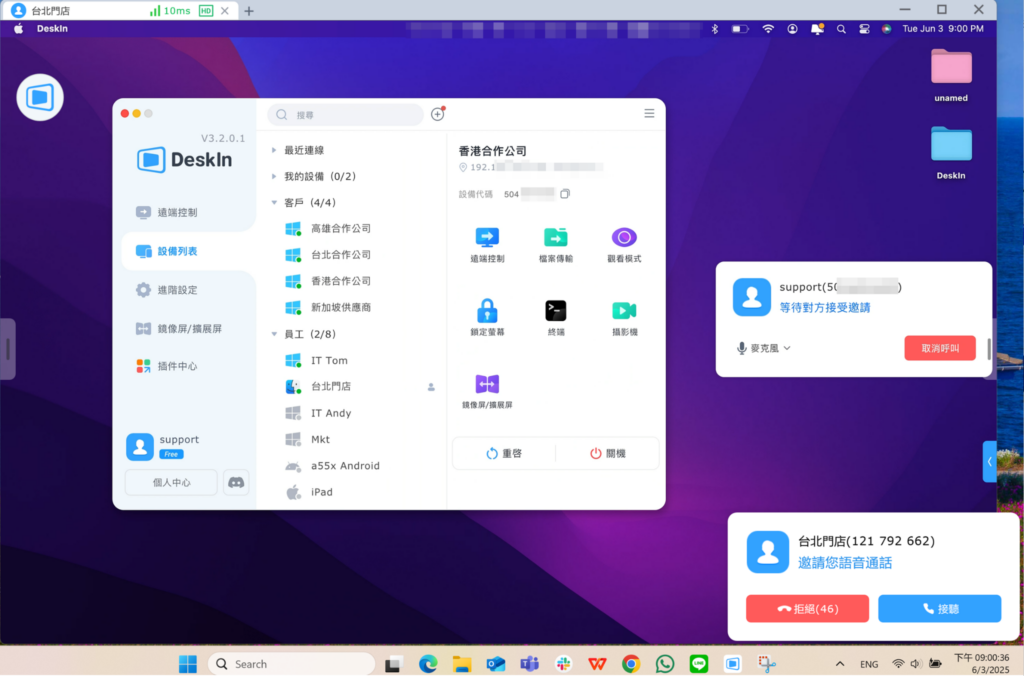Click 重啓 restart button
1024x676 pixels.
pos(504,453)
